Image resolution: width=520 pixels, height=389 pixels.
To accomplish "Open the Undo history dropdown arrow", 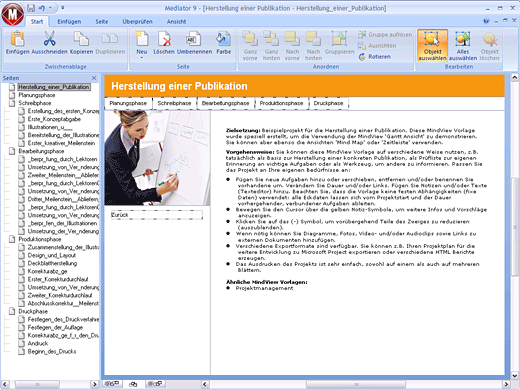I will point(50,8).
